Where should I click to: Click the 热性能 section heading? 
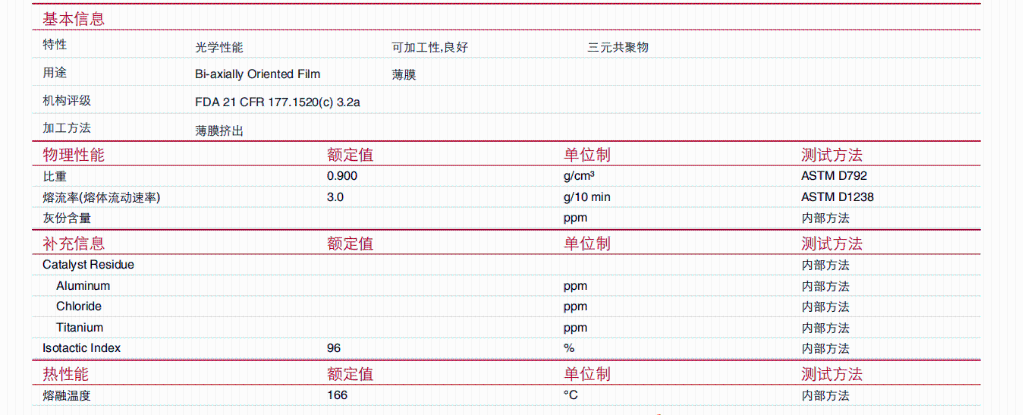[65, 375]
